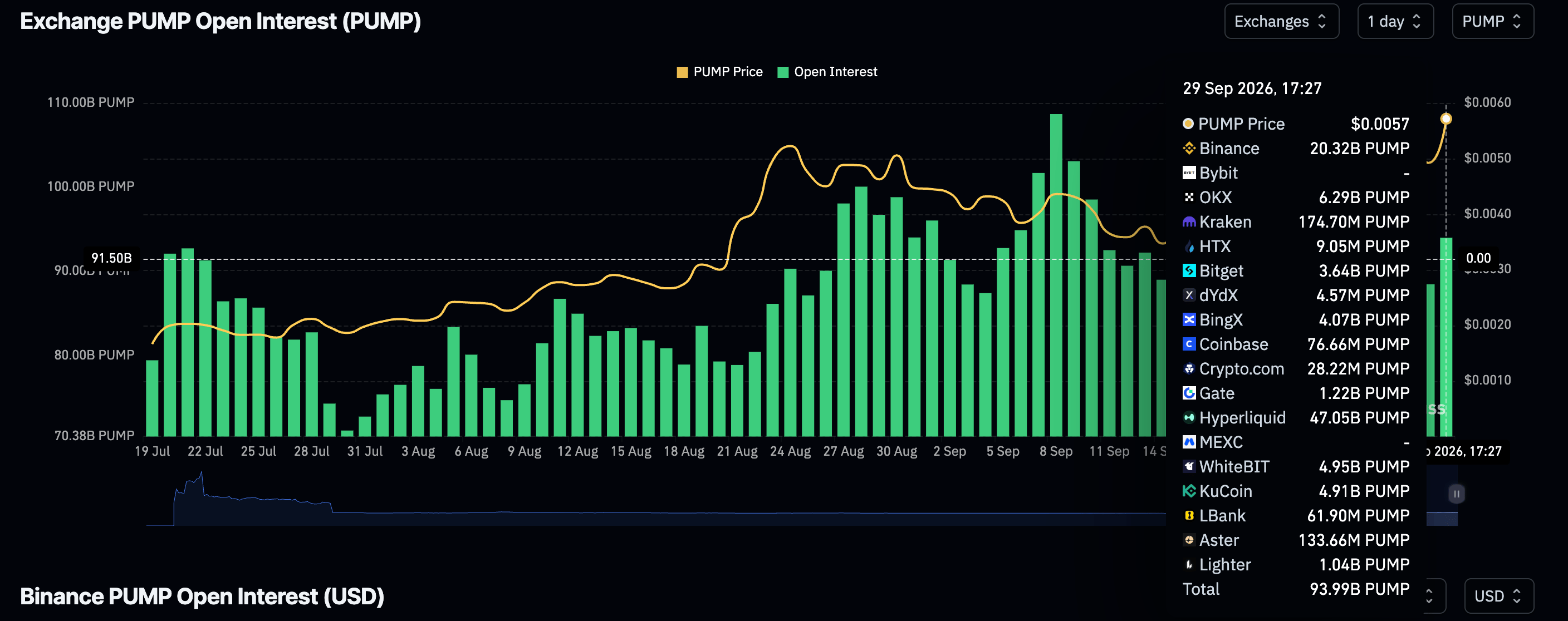The width and height of the screenshot is (1568, 621).
Task: Click the Bitget value 3.64B PUMP
Action: (x=1364, y=270)
